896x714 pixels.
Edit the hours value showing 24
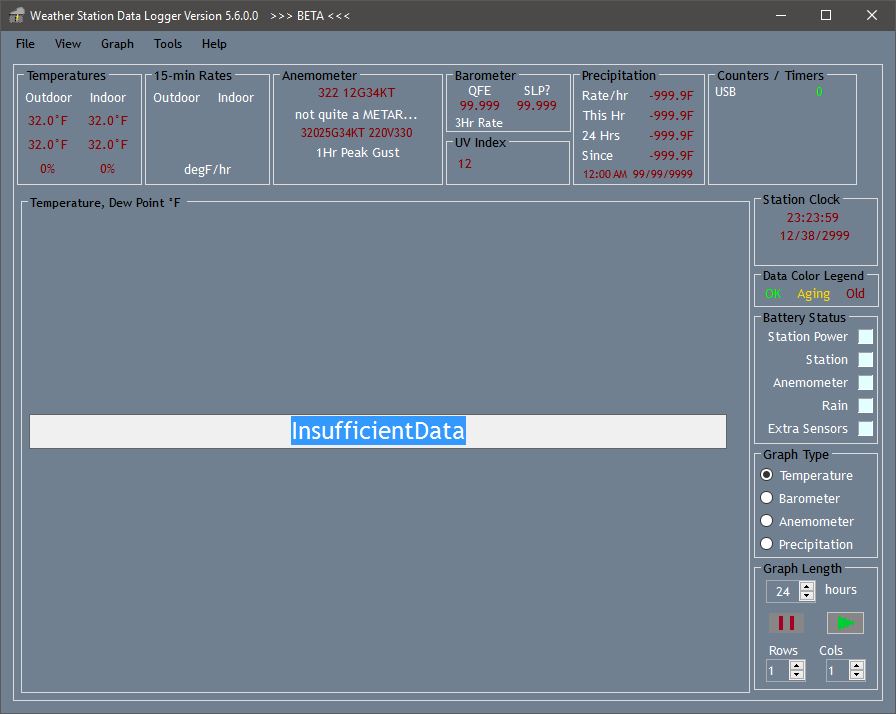[x=782, y=590]
